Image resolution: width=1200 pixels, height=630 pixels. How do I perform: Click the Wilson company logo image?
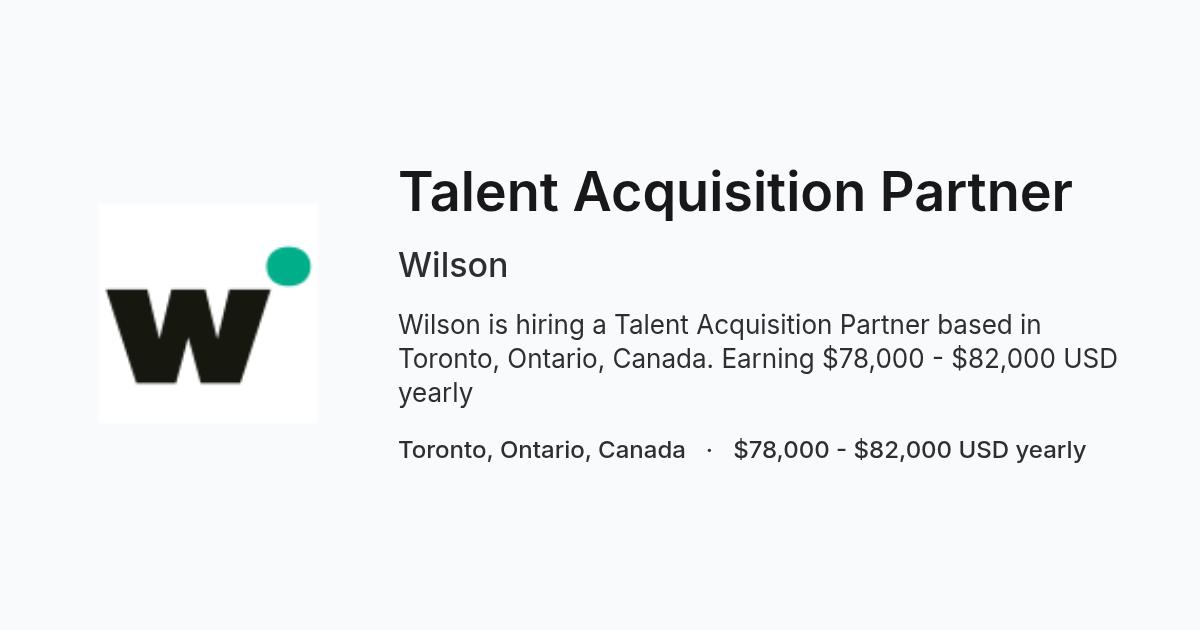[208, 314]
